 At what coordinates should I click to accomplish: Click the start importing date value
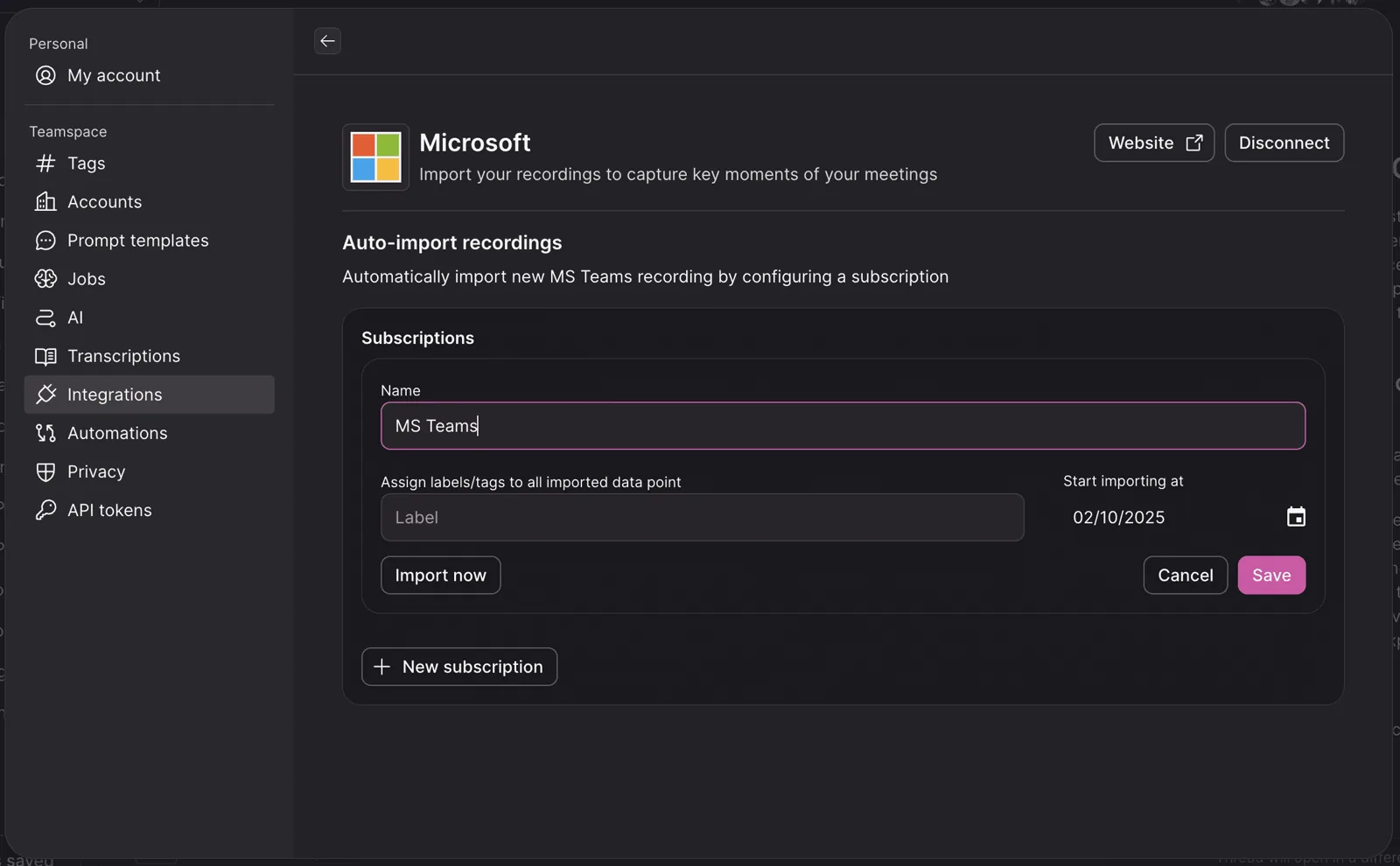click(x=1119, y=518)
